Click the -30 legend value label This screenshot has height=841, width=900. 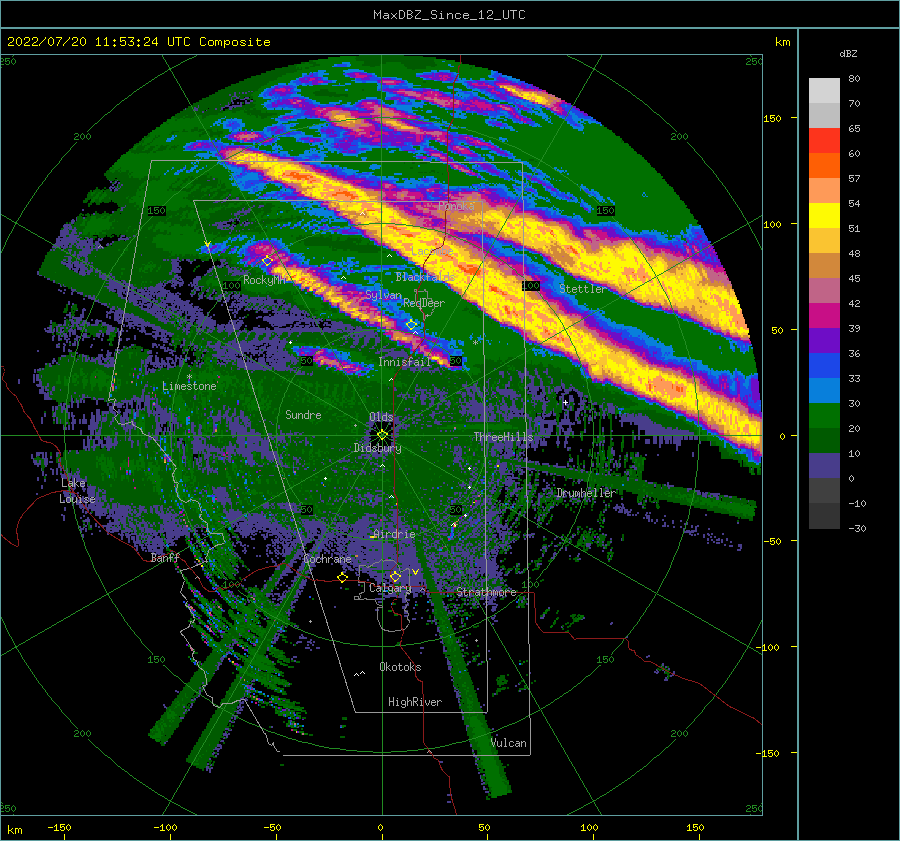point(858,529)
